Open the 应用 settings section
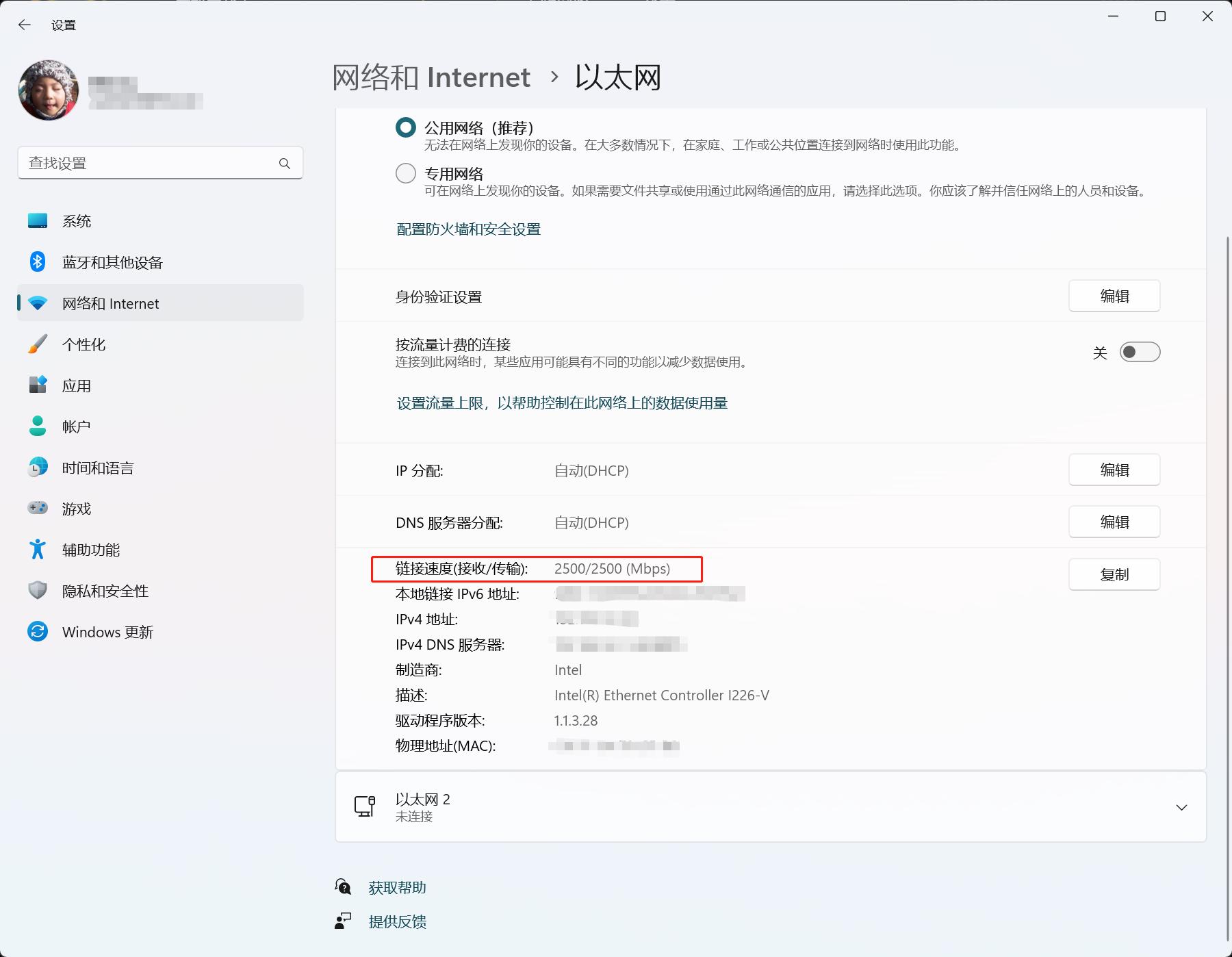 tap(77, 385)
